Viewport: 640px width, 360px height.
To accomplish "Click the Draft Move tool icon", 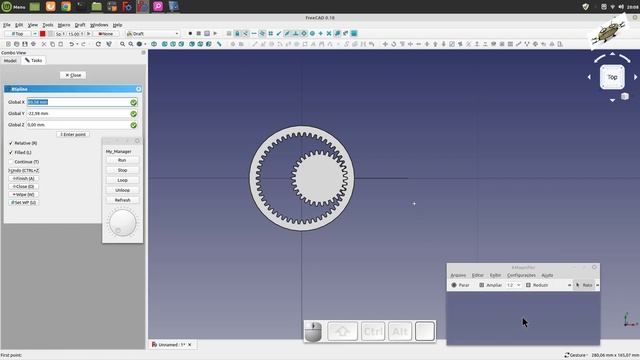I will pyautogui.click(x=384, y=44).
